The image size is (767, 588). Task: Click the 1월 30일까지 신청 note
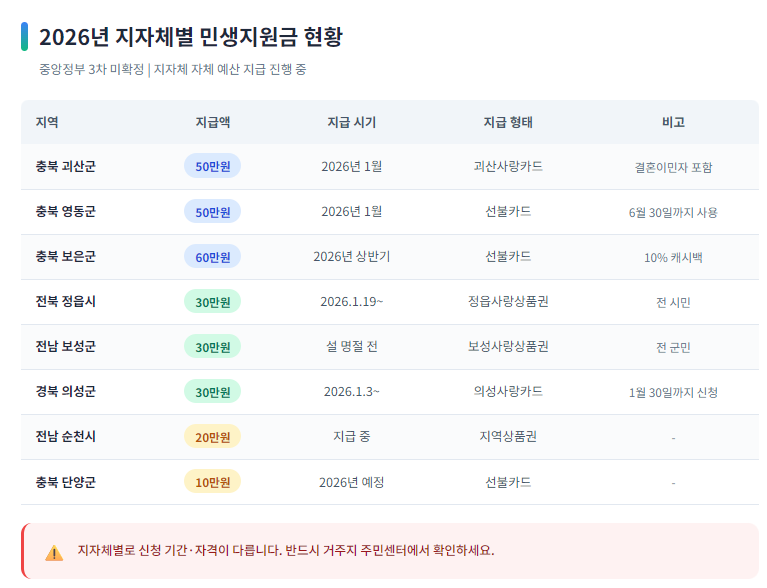[x=673, y=392]
